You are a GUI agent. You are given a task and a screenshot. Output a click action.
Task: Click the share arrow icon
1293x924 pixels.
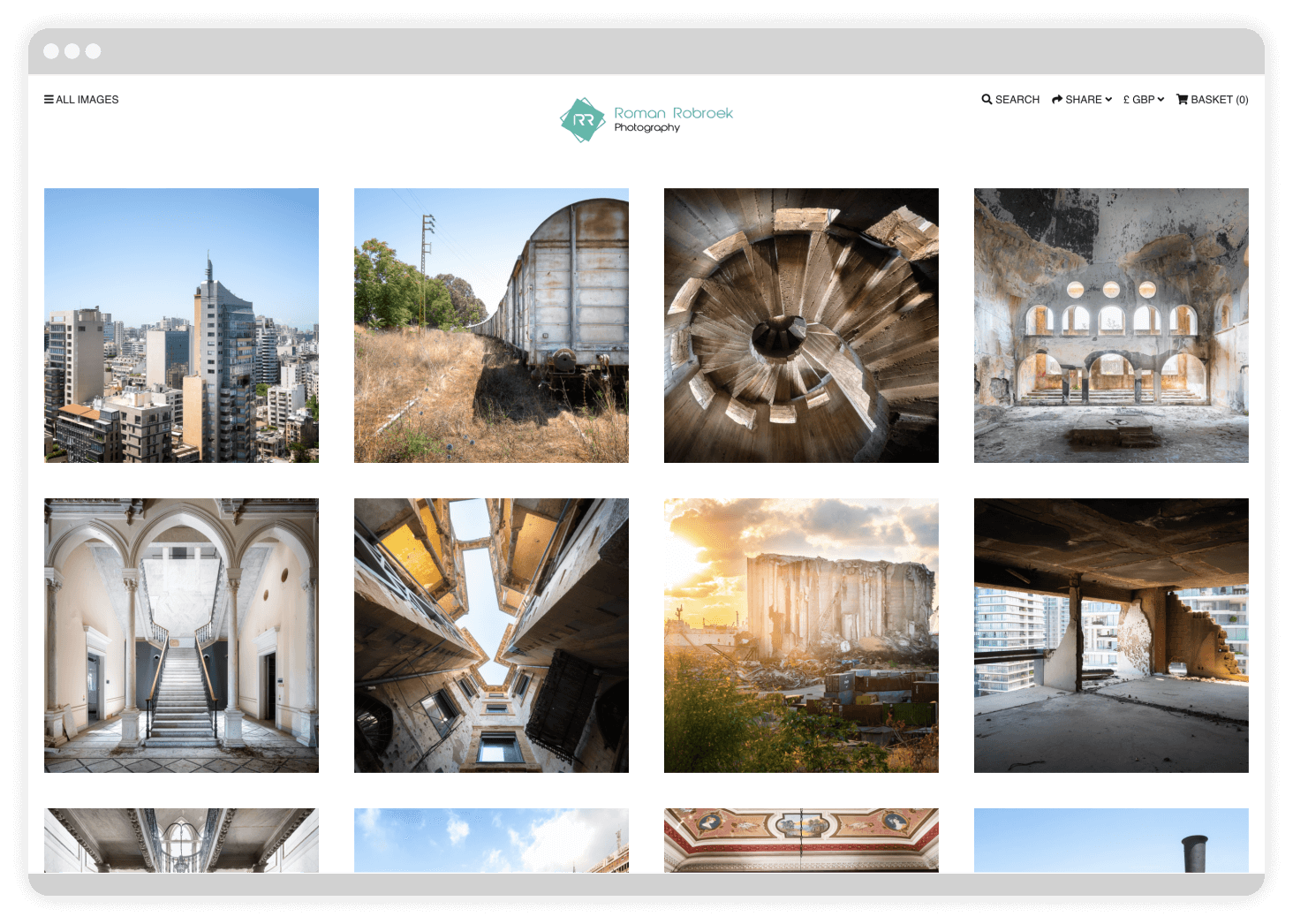1056,99
